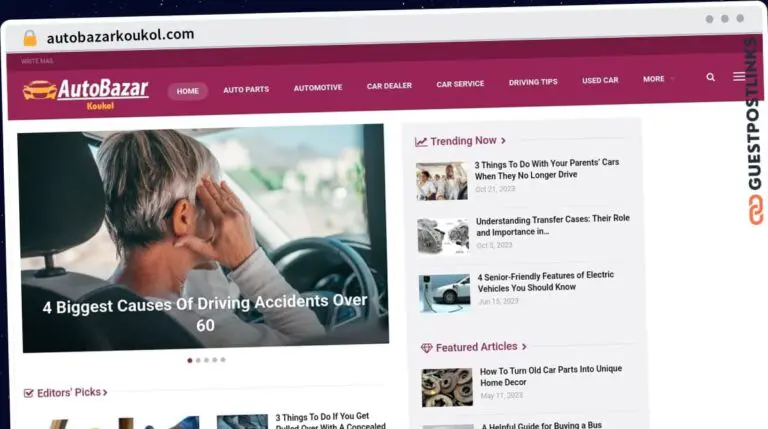Click the Guestpostlinks chain icon
The image size is (768, 429).
[x=756, y=210]
